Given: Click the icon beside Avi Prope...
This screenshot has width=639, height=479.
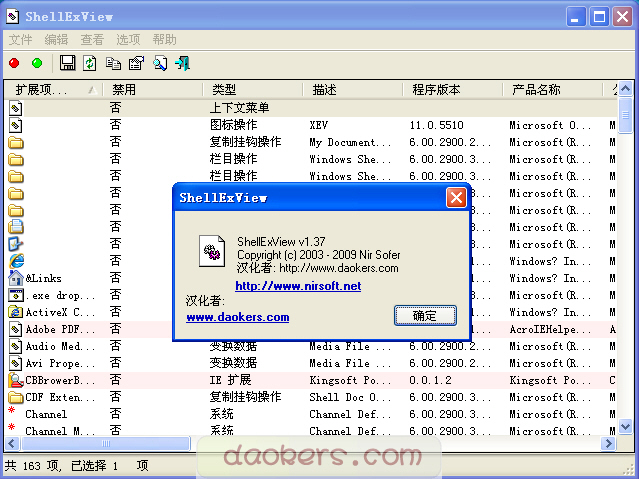Looking at the screenshot, I should click(15, 363).
